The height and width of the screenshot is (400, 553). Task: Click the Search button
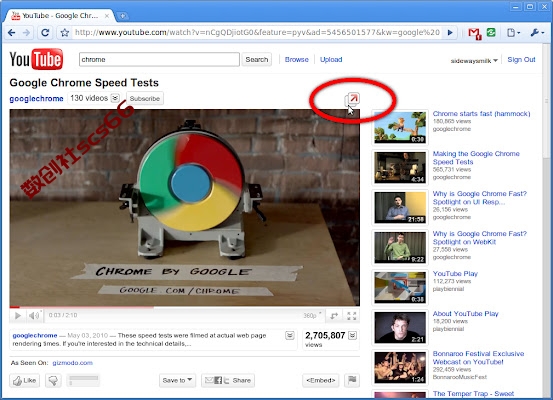pyautogui.click(x=256, y=59)
